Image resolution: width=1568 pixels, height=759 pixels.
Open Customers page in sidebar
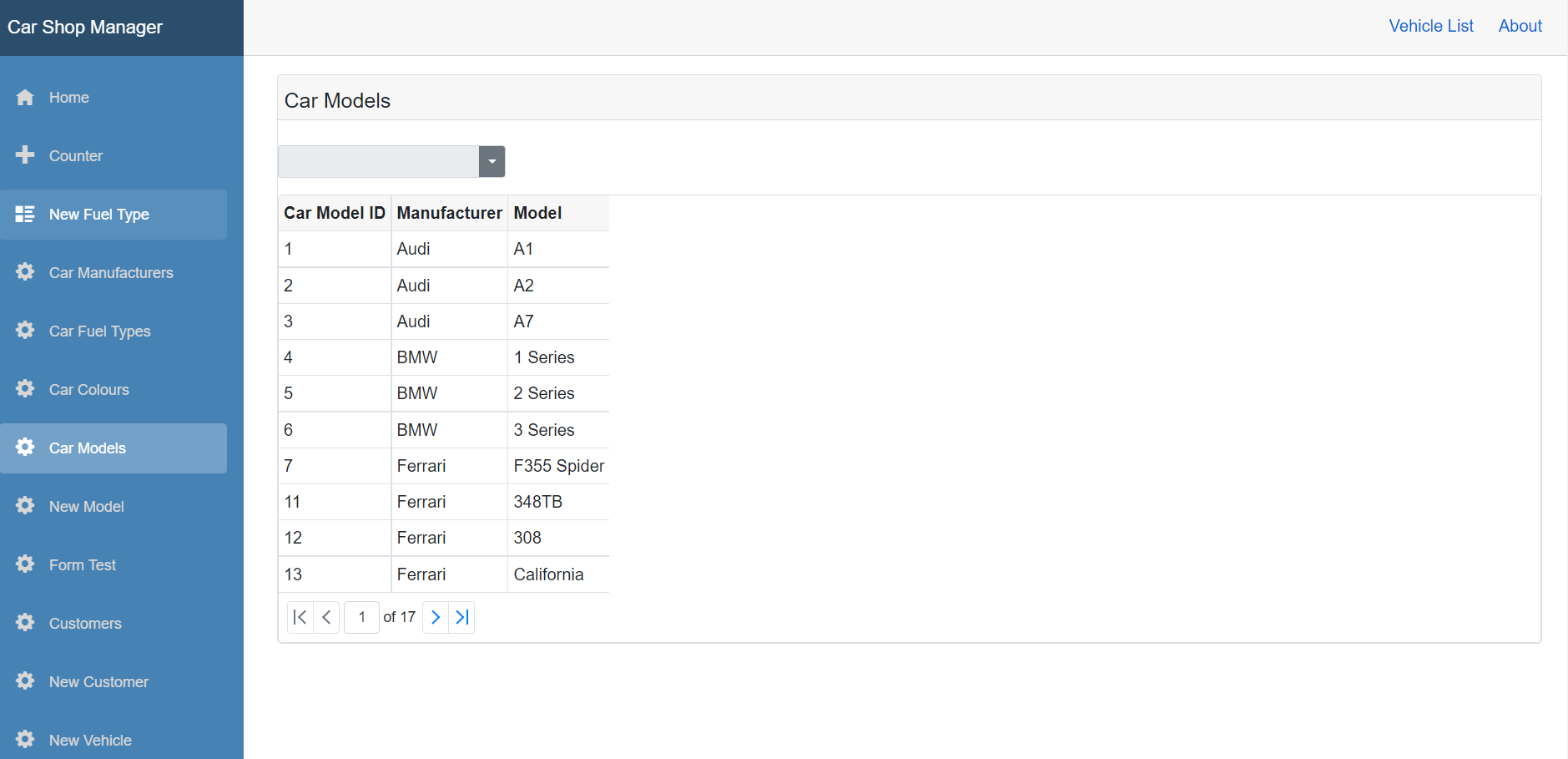click(x=85, y=624)
